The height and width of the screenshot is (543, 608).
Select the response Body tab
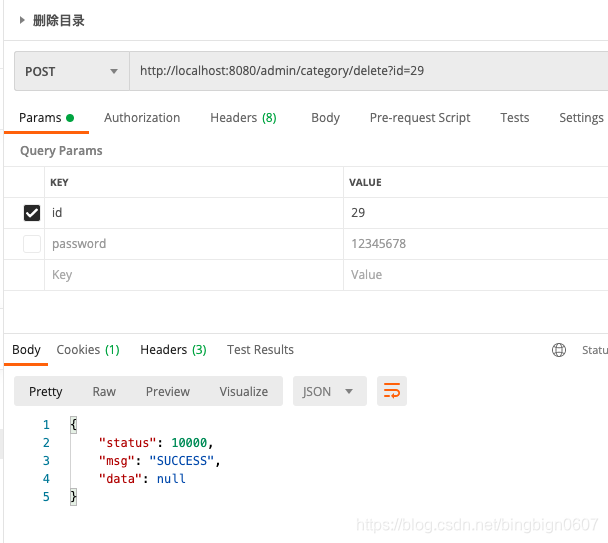[x=26, y=350]
